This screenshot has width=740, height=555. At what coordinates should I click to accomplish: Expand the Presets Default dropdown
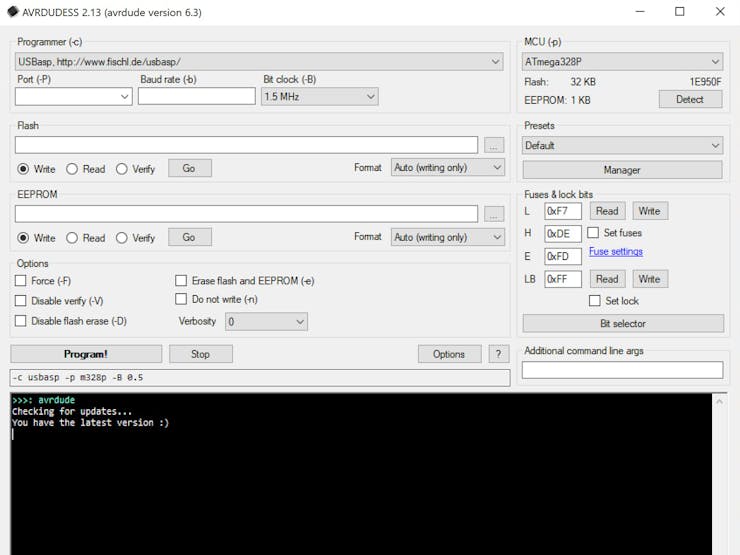pos(622,146)
